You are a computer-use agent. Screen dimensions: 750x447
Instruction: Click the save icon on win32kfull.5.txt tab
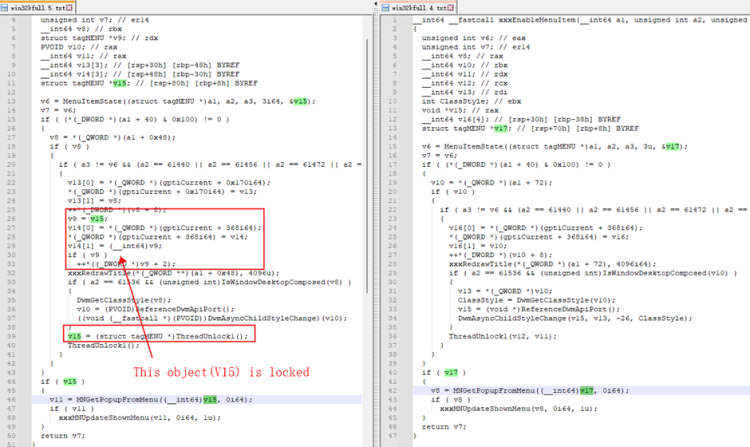point(7,8)
